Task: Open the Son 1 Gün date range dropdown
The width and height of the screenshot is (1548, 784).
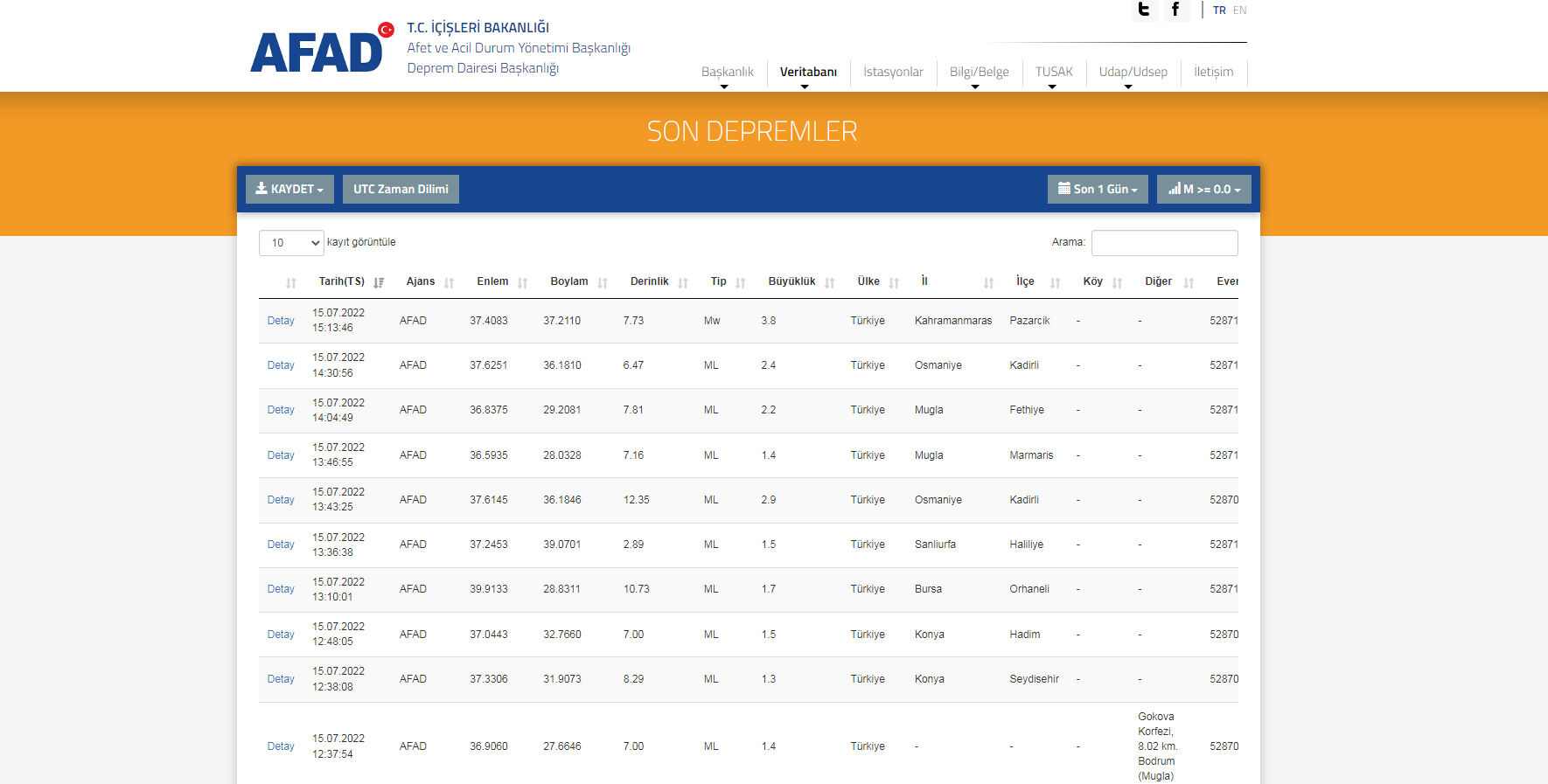Action: coord(1098,189)
